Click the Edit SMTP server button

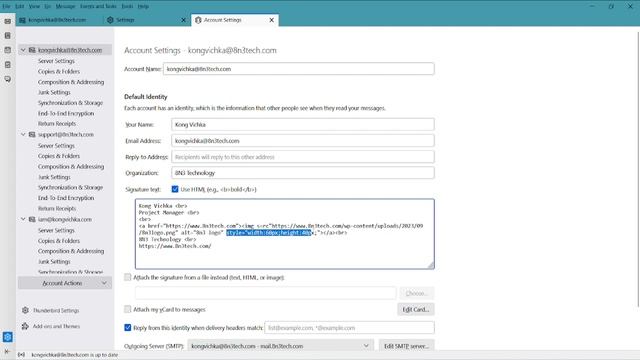(x=406, y=346)
